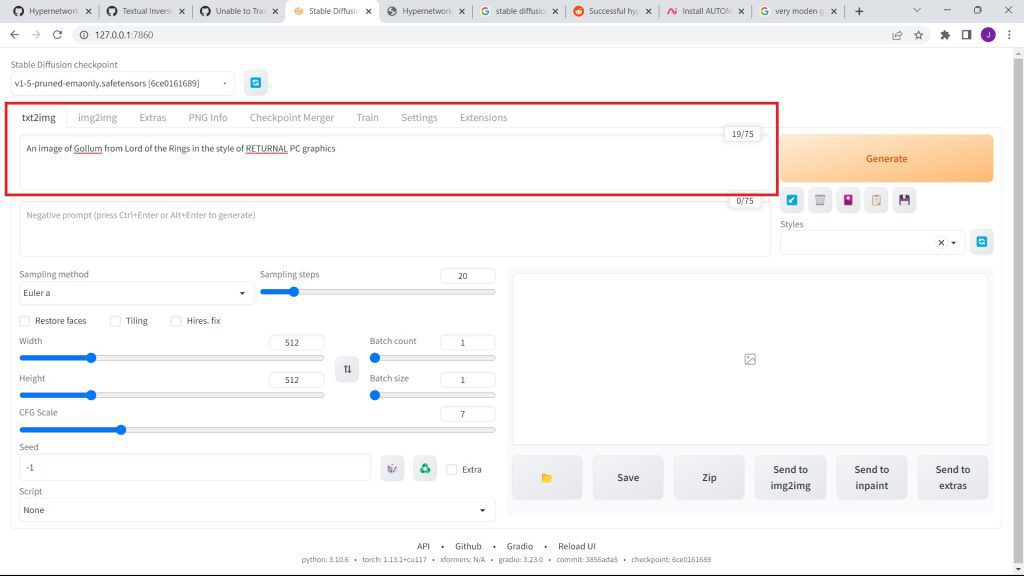This screenshot has height=576, width=1024.
Task: Save the prompt as a style (floppy disk icon)
Action: (x=904, y=200)
